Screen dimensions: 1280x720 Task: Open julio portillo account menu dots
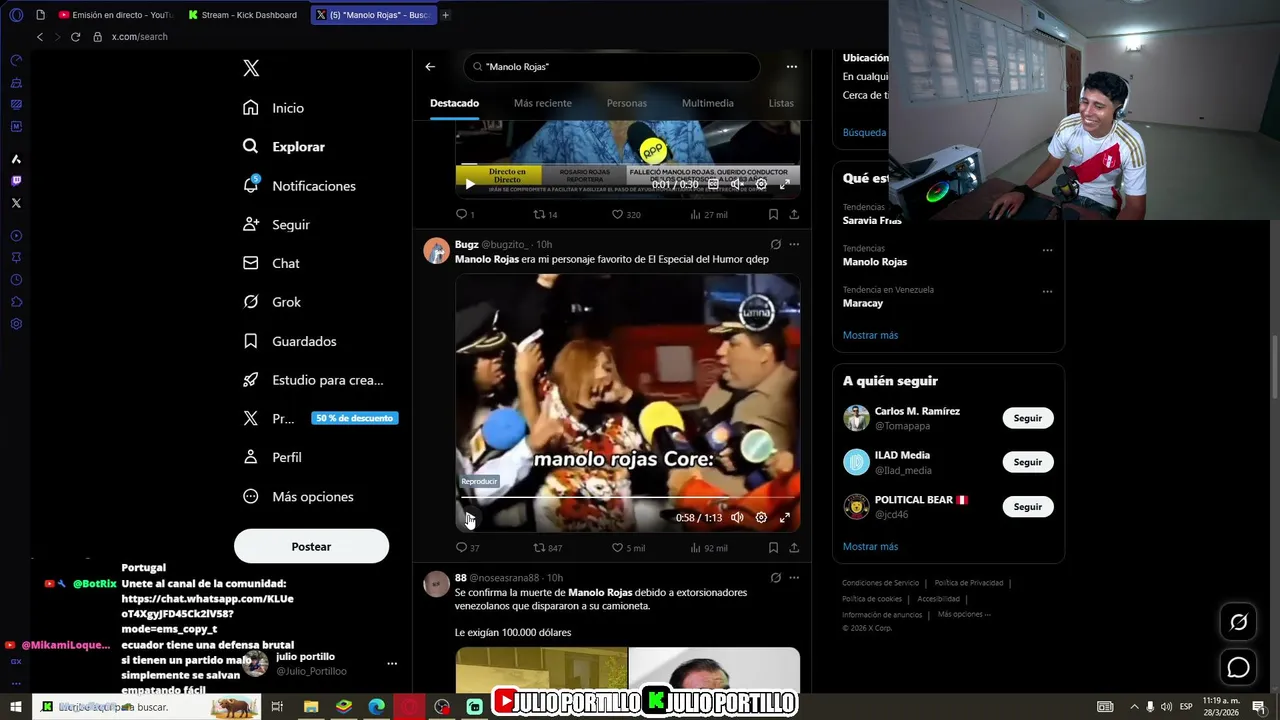coord(392,663)
